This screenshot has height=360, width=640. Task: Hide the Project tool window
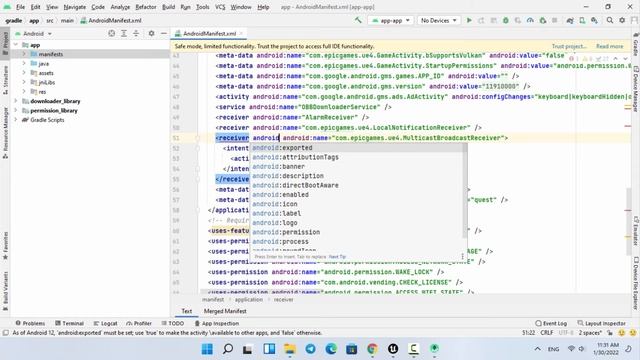pyautogui.click(x=163, y=33)
